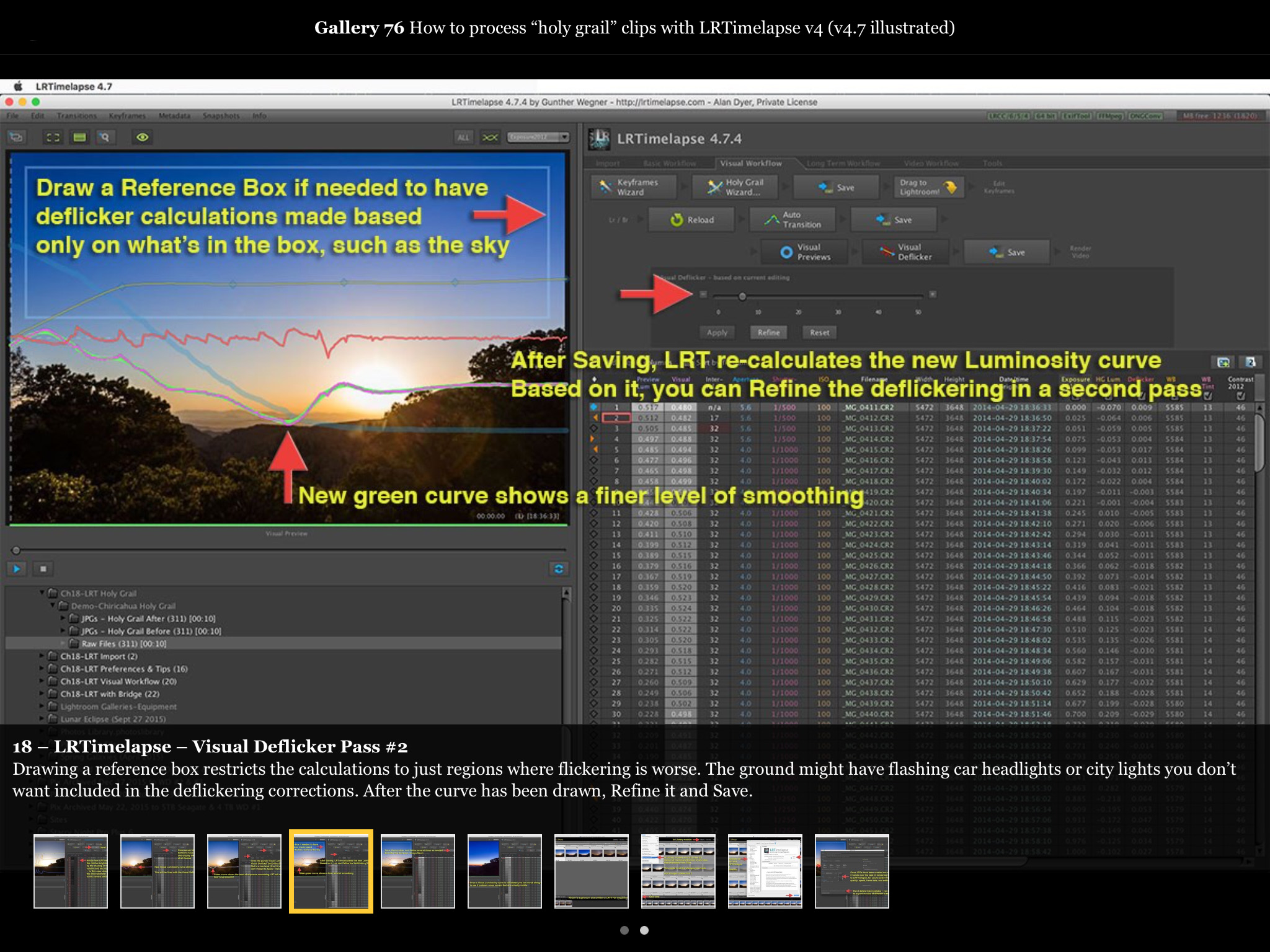Click the preview zoom magnifier icon
1270x952 pixels.
click(105, 138)
